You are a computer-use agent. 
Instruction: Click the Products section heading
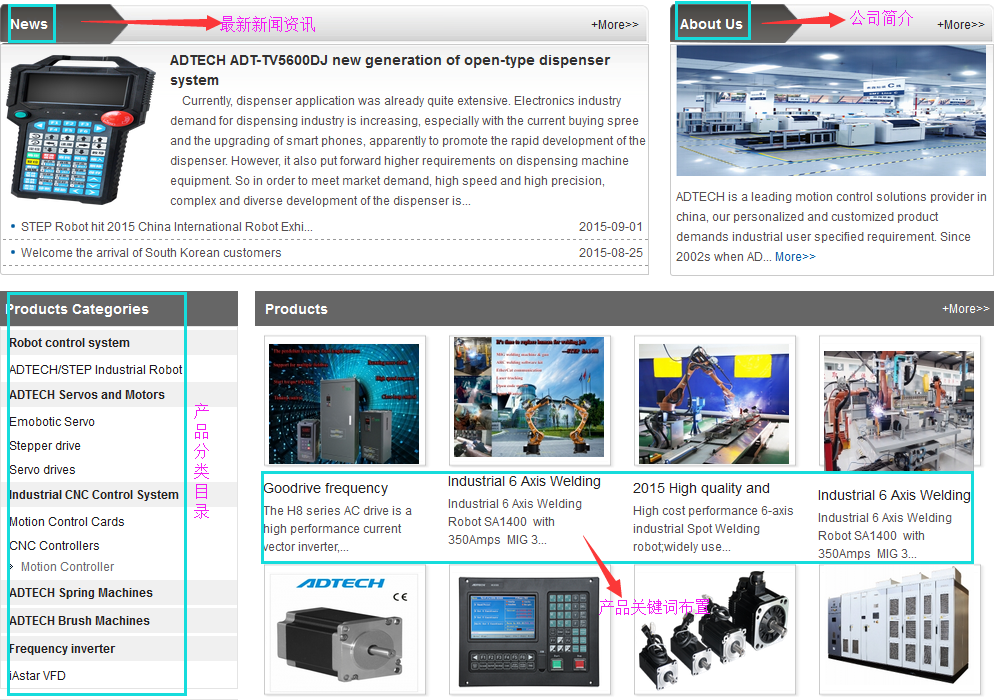pos(296,309)
